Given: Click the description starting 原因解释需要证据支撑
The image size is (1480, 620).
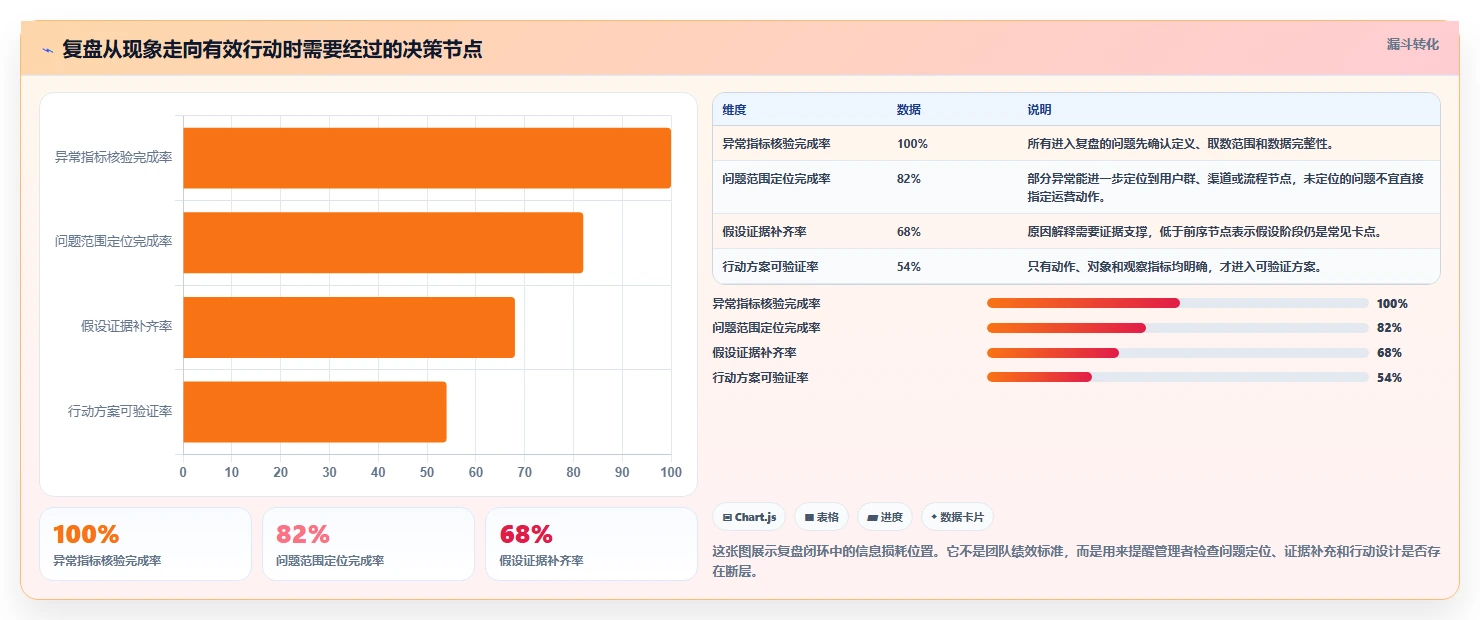Looking at the screenshot, I should pos(1204,232).
